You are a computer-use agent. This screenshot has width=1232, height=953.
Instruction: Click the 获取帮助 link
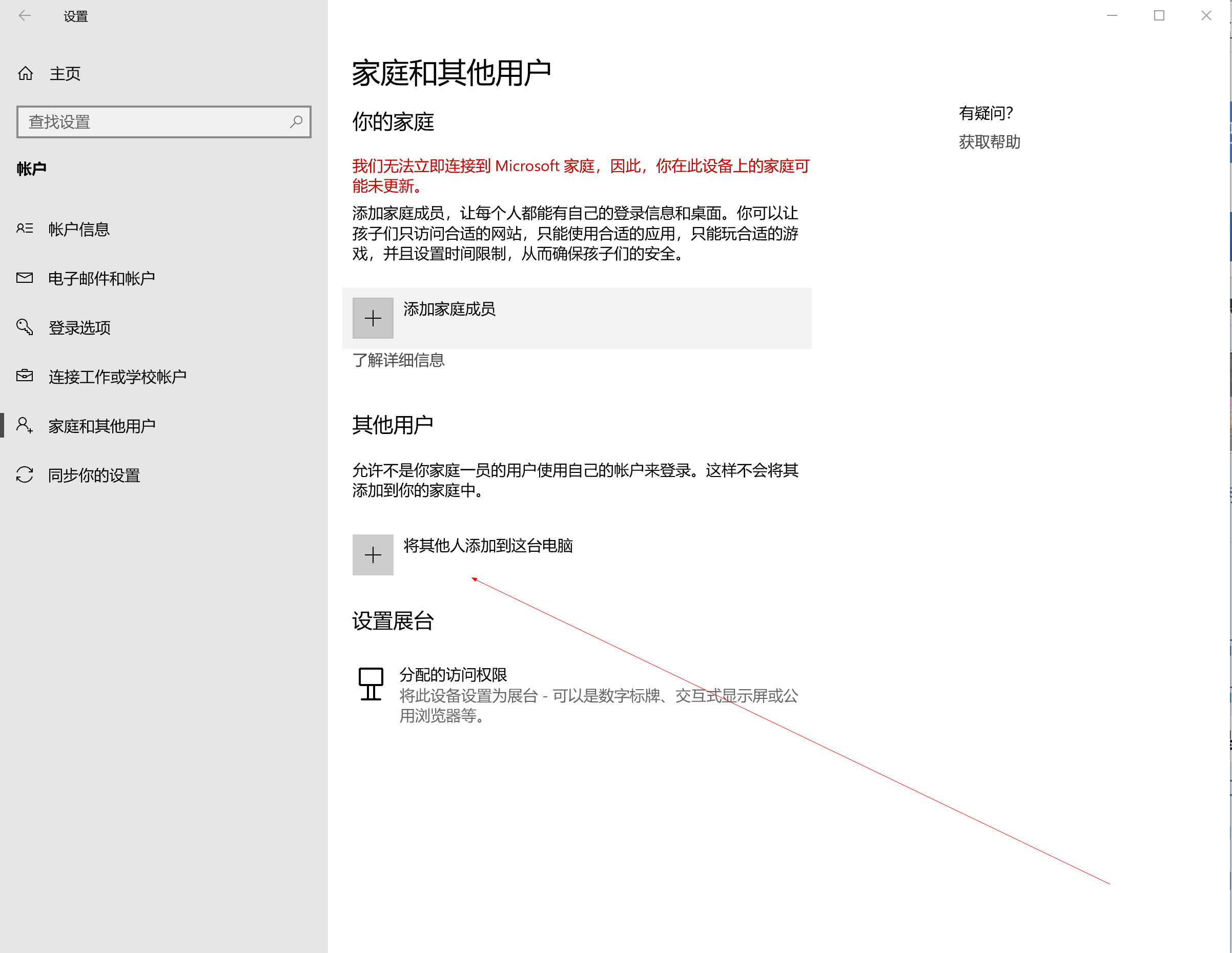pyautogui.click(x=990, y=141)
